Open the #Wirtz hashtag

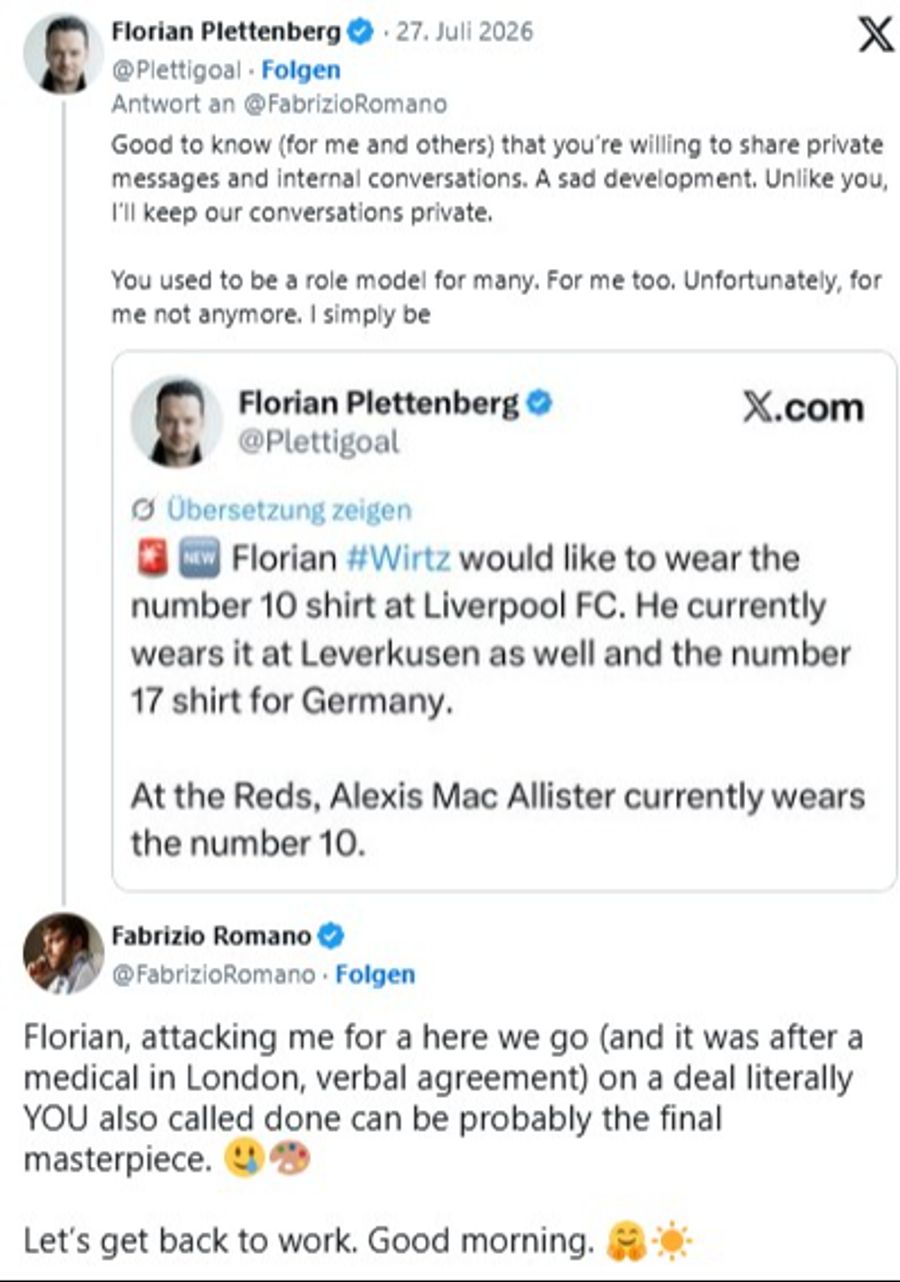click(397, 558)
